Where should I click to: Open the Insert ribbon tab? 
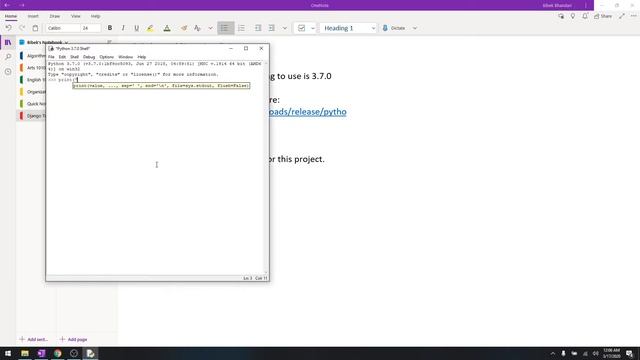[x=33, y=16]
